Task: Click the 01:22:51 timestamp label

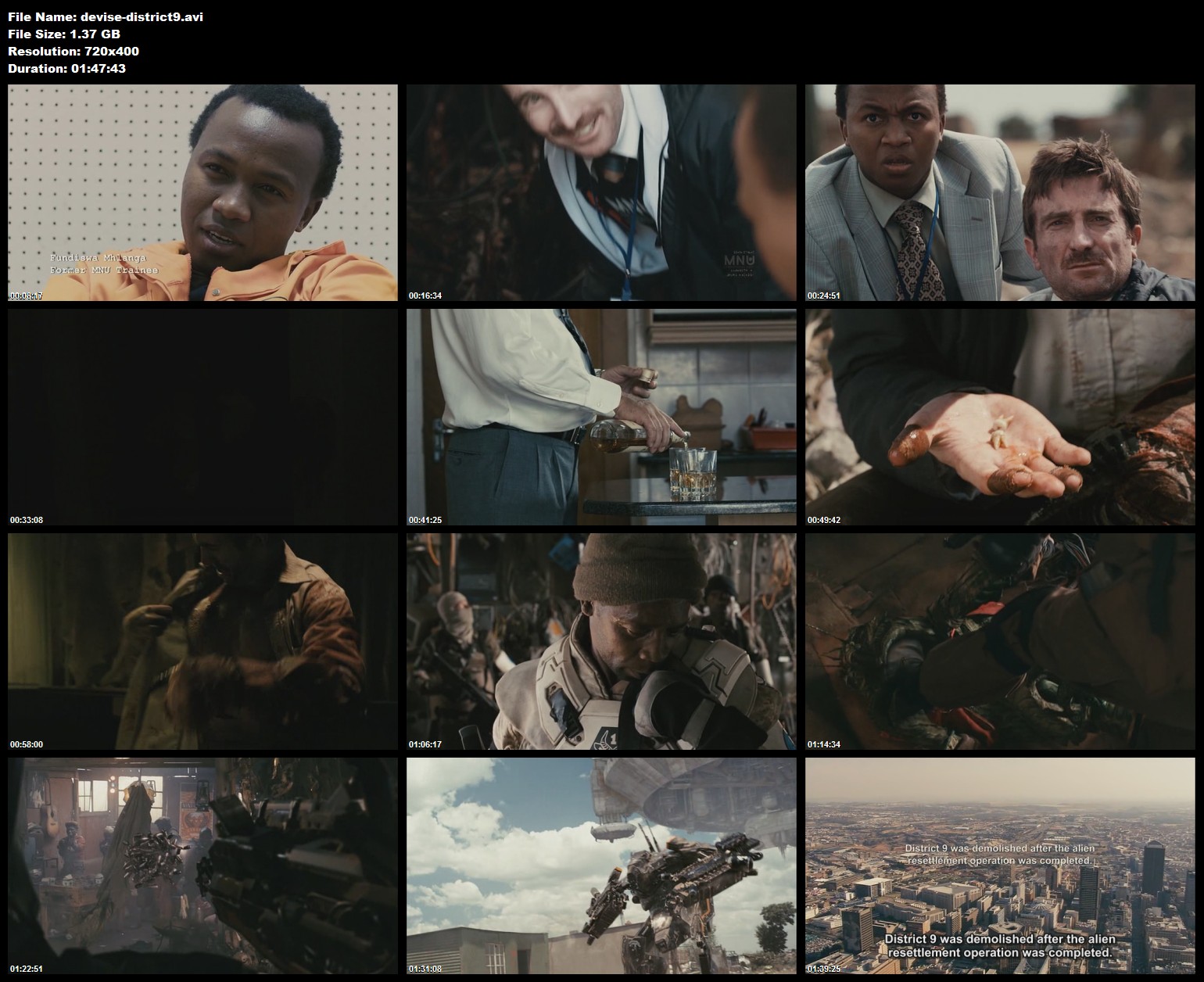Action: 27,969
